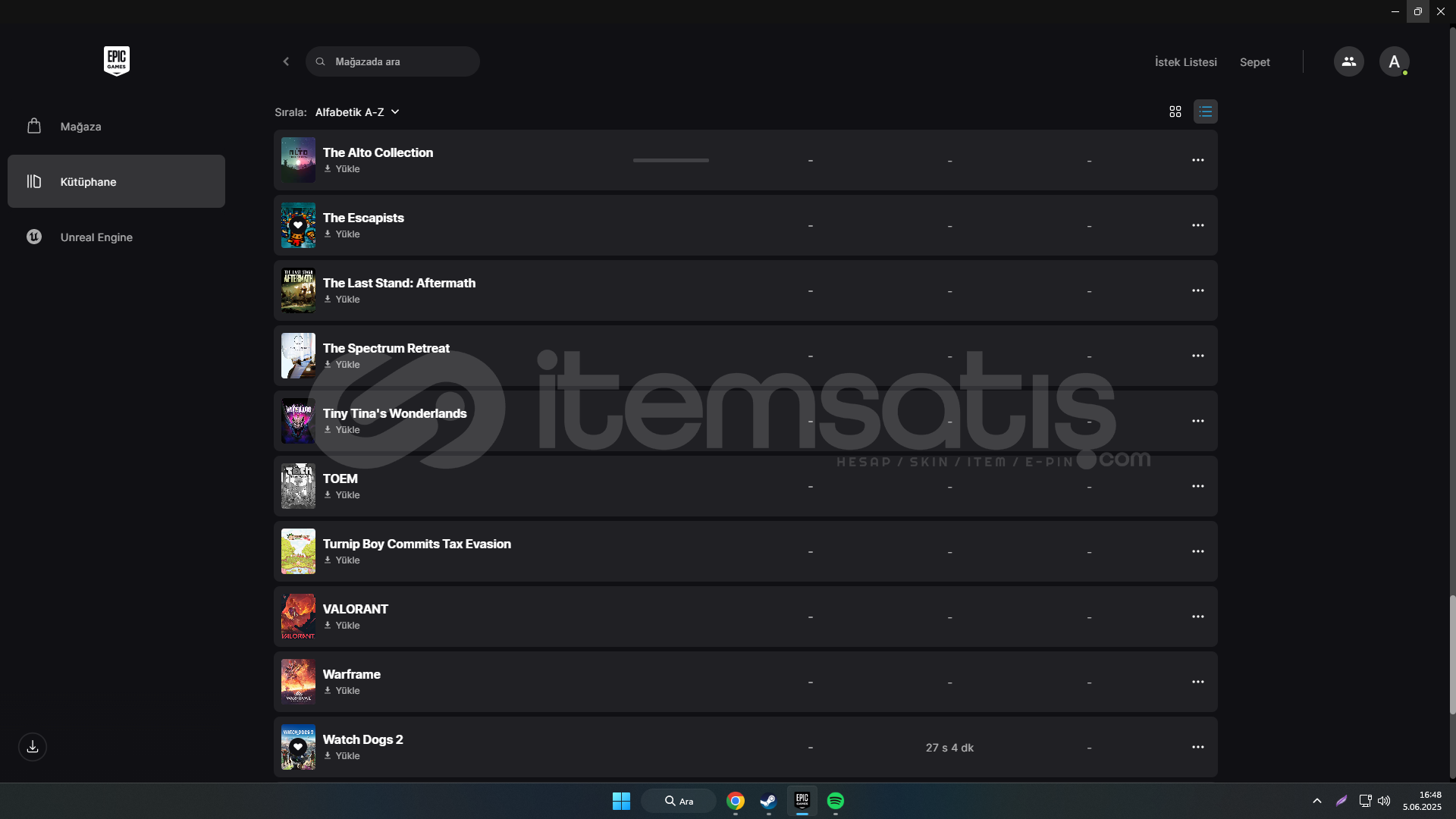Install Tiny Tina's Wonderlands via Yükle
This screenshot has height=819, width=1456.
click(x=342, y=430)
